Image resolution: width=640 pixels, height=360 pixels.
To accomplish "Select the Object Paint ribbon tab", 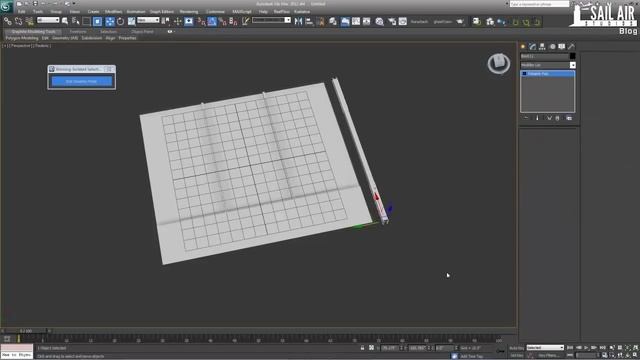I will pyautogui.click(x=142, y=31).
